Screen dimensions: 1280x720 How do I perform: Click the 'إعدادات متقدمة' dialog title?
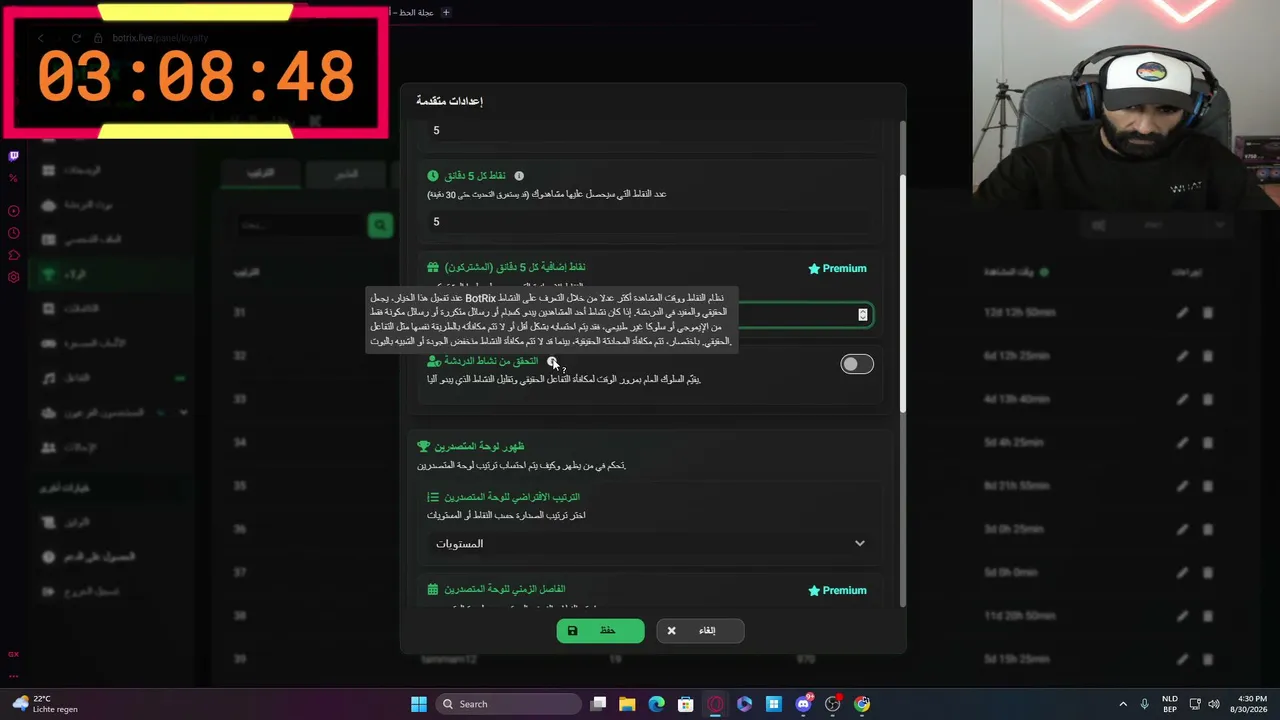coord(450,101)
